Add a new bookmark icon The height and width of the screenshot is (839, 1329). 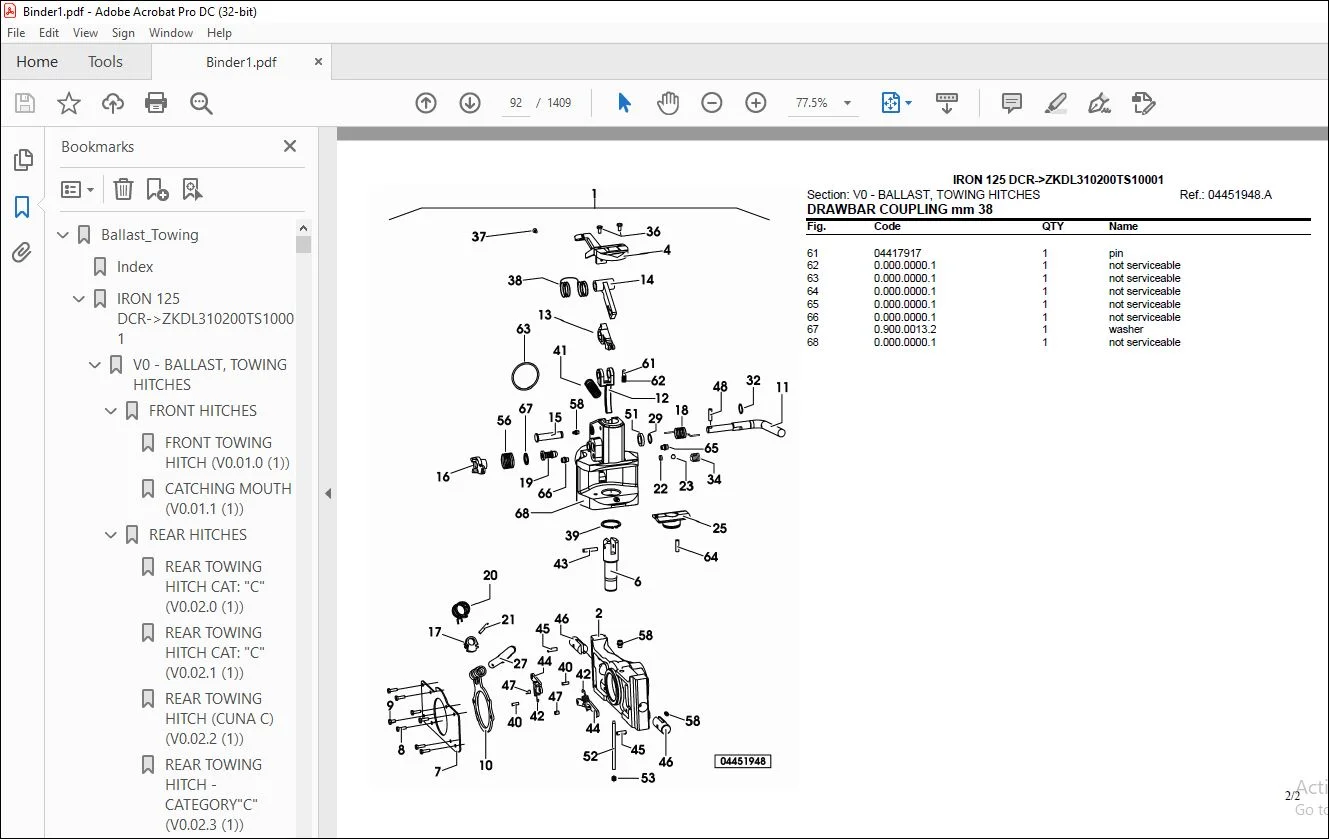pos(158,189)
